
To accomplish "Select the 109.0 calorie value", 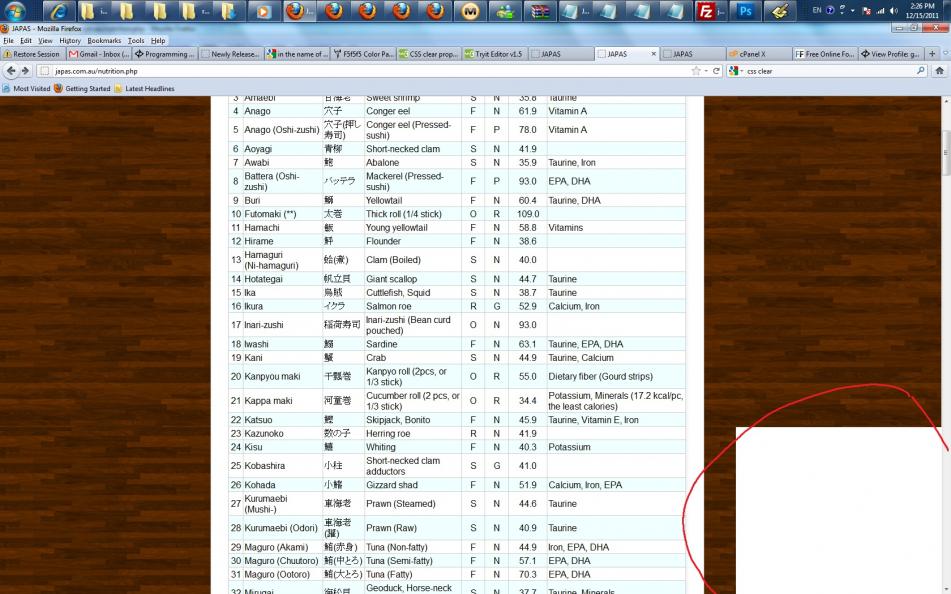I will [528, 214].
